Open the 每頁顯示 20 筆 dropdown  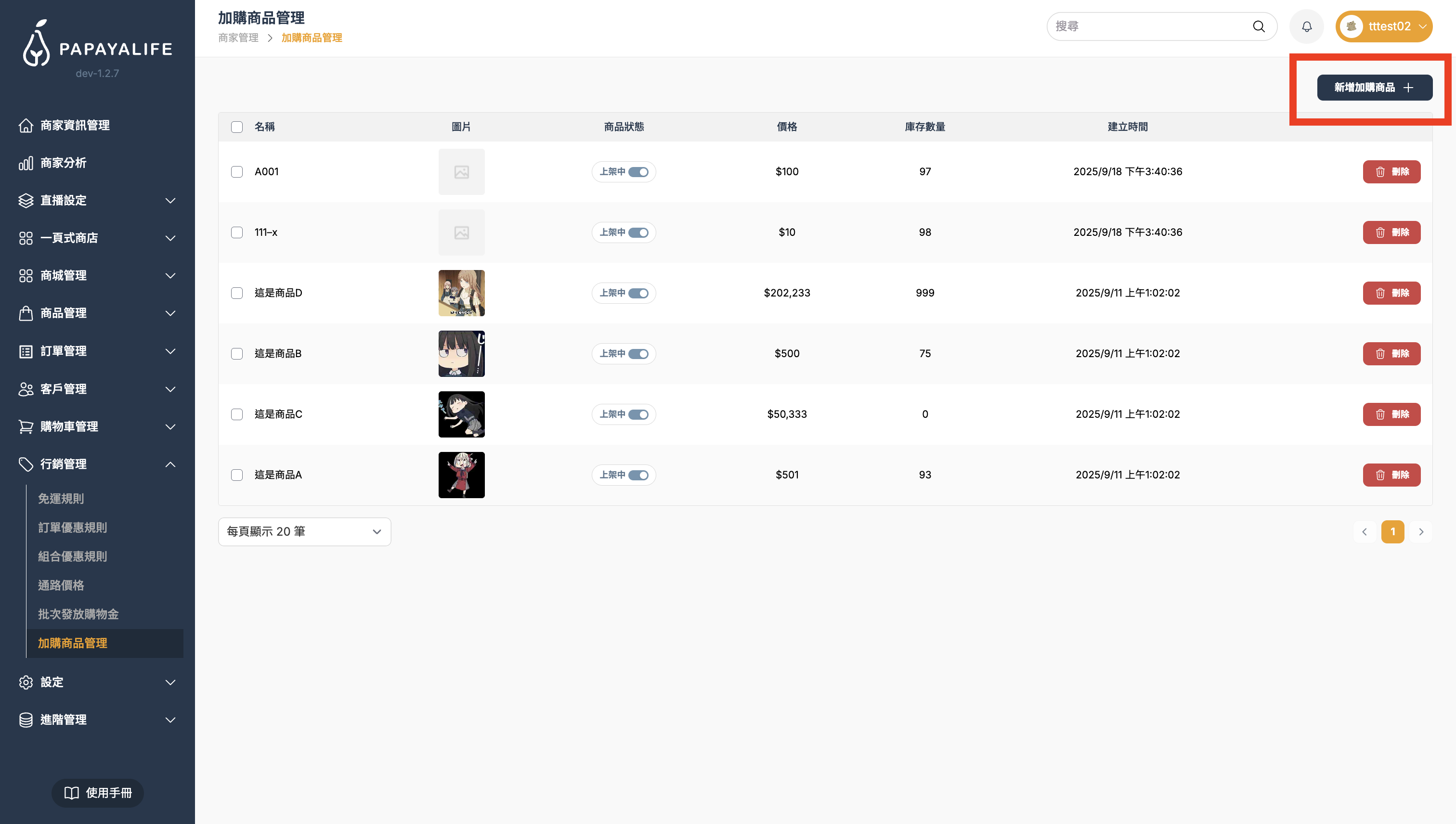pyautogui.click(x=304, y=531)
